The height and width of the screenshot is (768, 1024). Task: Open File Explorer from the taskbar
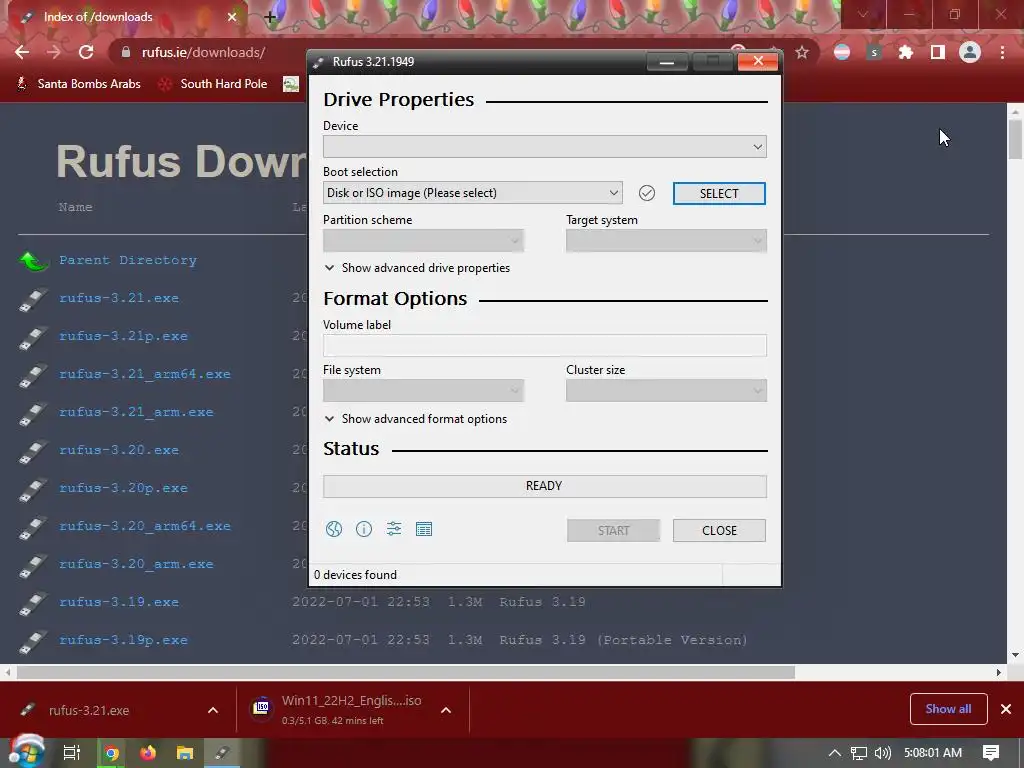tap(185, 753)
